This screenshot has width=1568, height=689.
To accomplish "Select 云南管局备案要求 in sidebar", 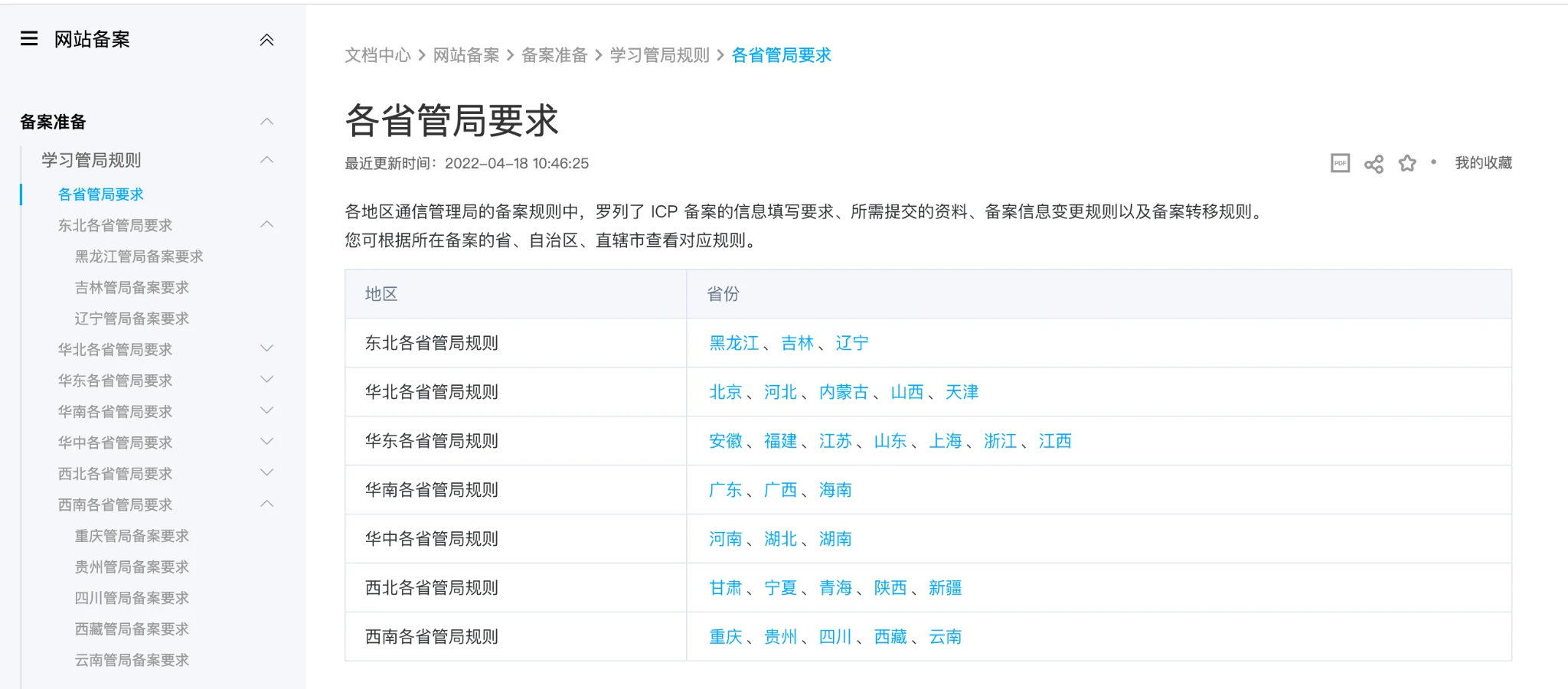I will tap(132, 660).
